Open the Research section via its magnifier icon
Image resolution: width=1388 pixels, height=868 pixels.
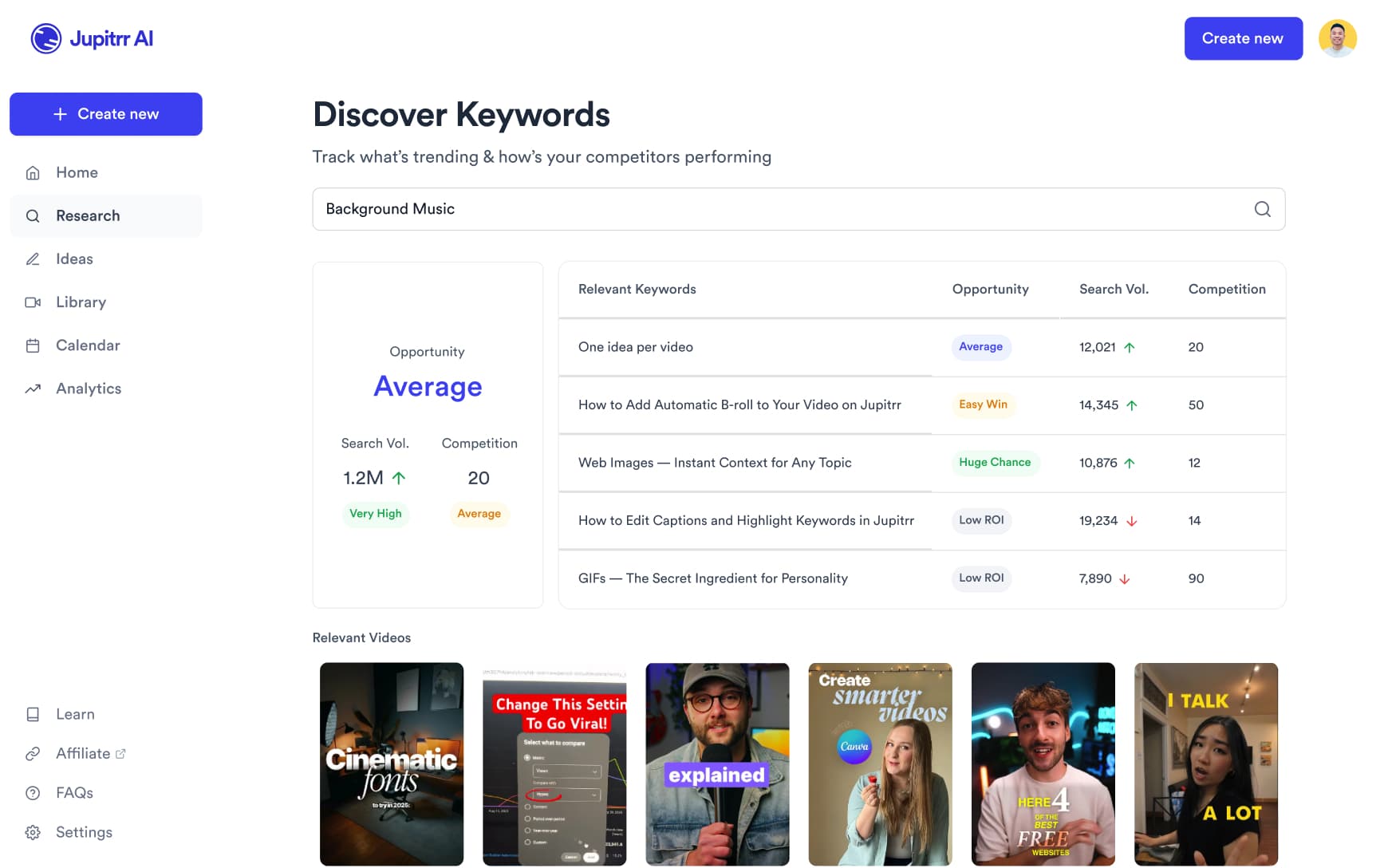coord(33,215)
